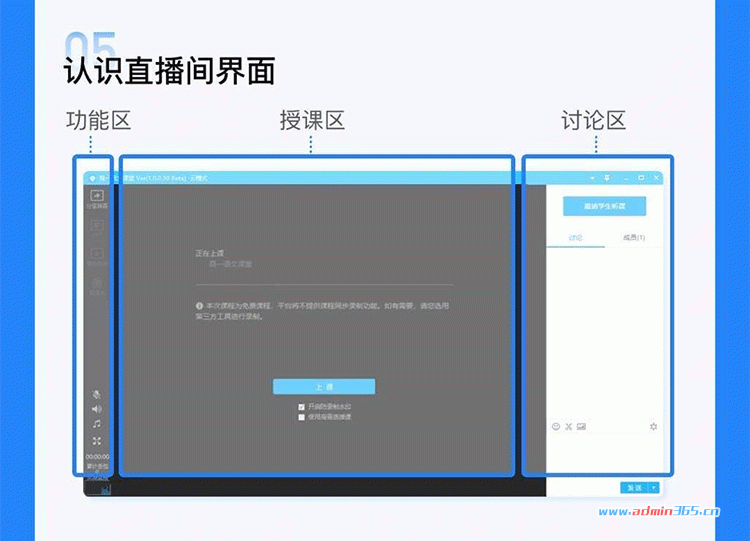Click the blue 上课 start class button
The width and height of the screenshot is (750, 541).
[324, 386]
